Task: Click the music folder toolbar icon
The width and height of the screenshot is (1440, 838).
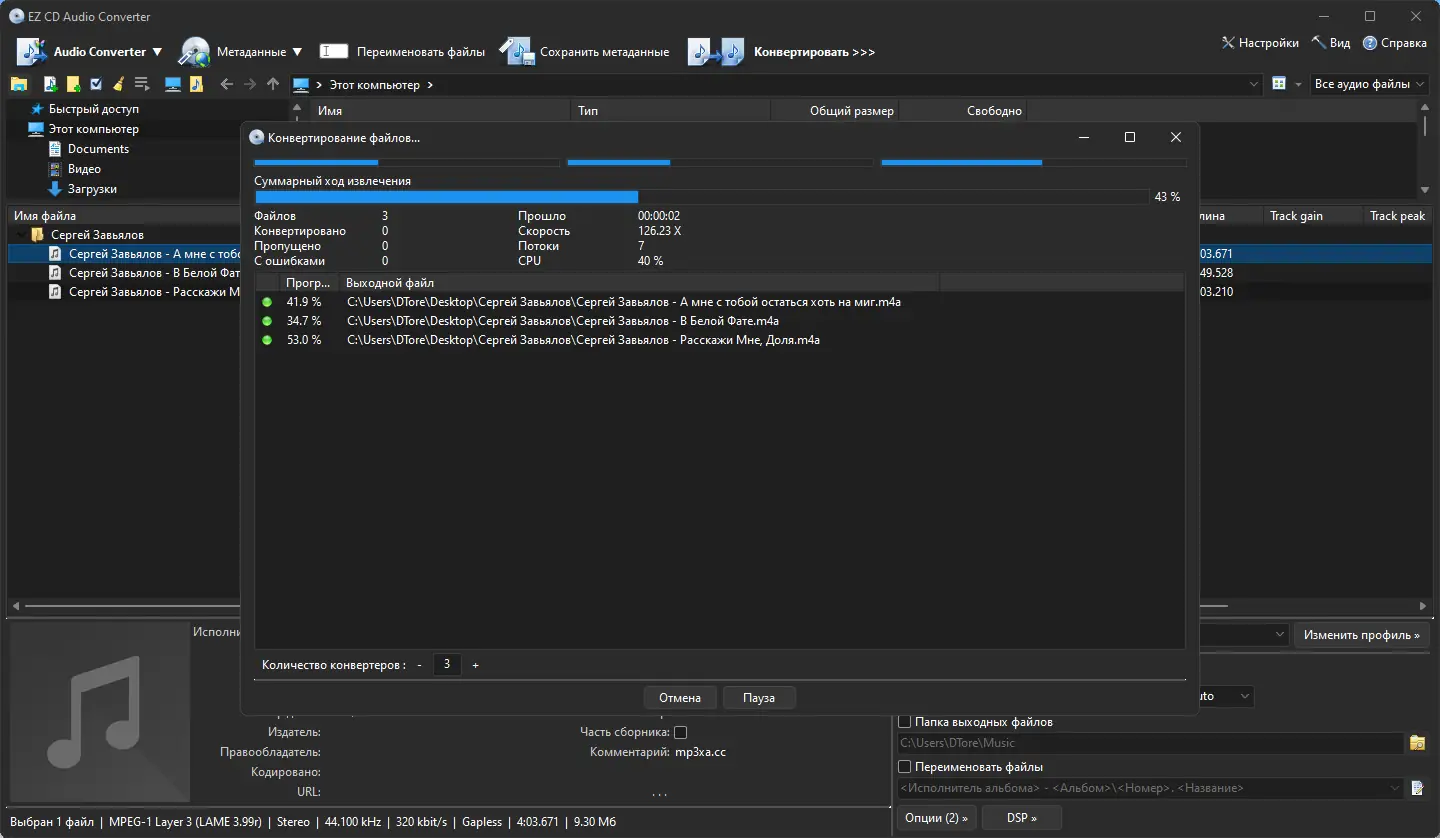Action: pyautogui.click(x=196, y=84)
